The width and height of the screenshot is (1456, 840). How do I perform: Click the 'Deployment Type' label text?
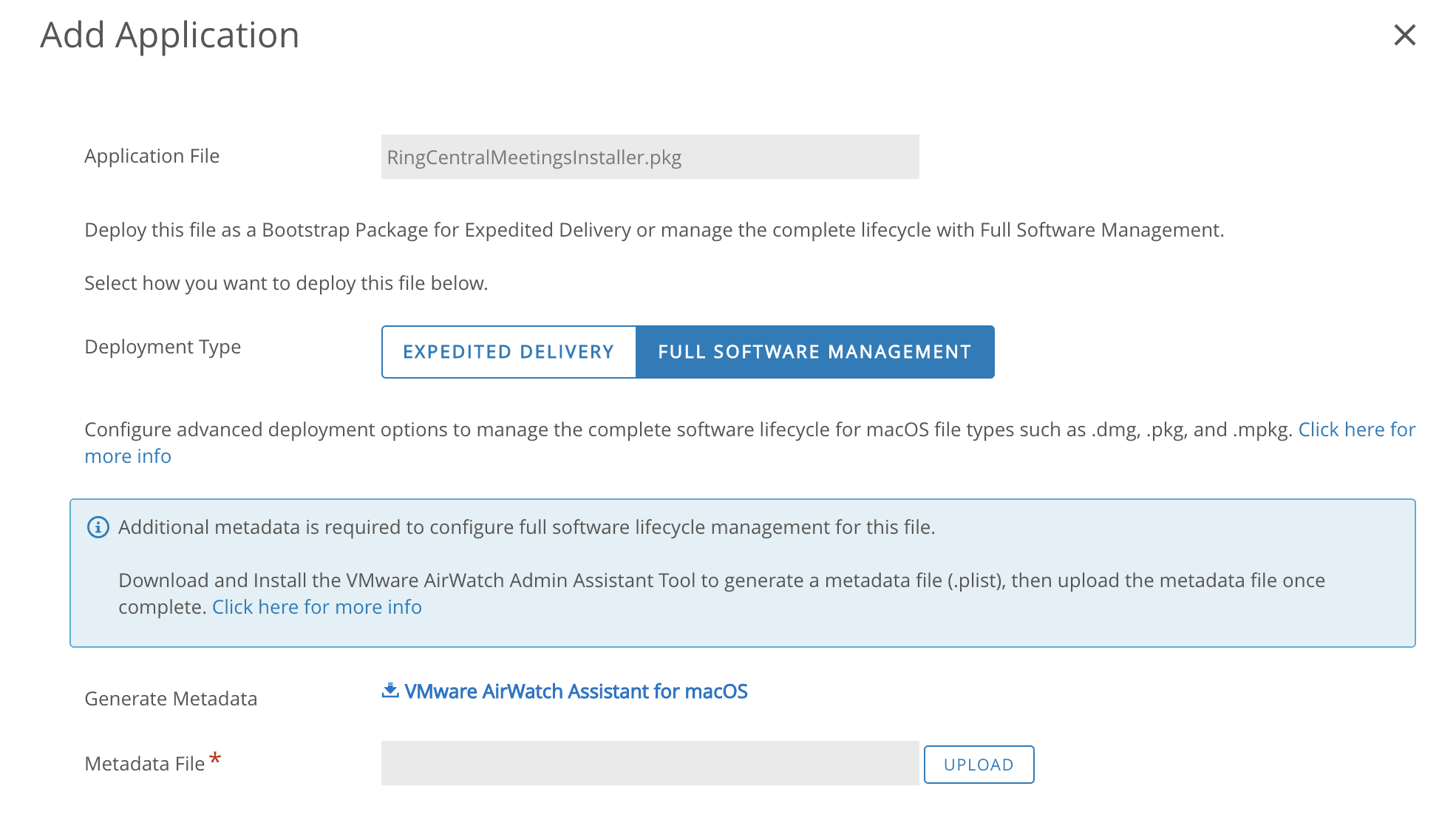[163, 347]
